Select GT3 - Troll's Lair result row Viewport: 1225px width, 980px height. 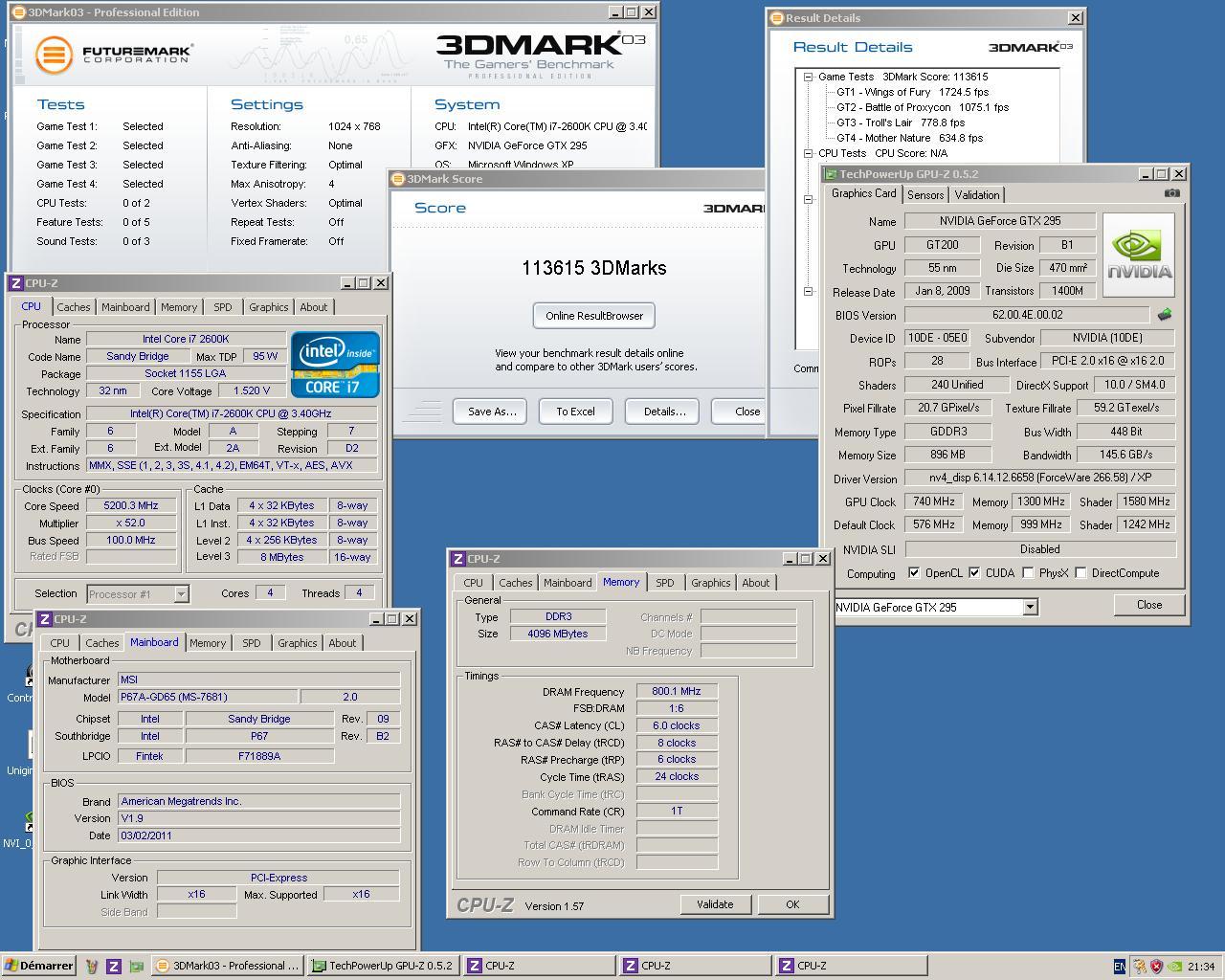click(901, 122)
